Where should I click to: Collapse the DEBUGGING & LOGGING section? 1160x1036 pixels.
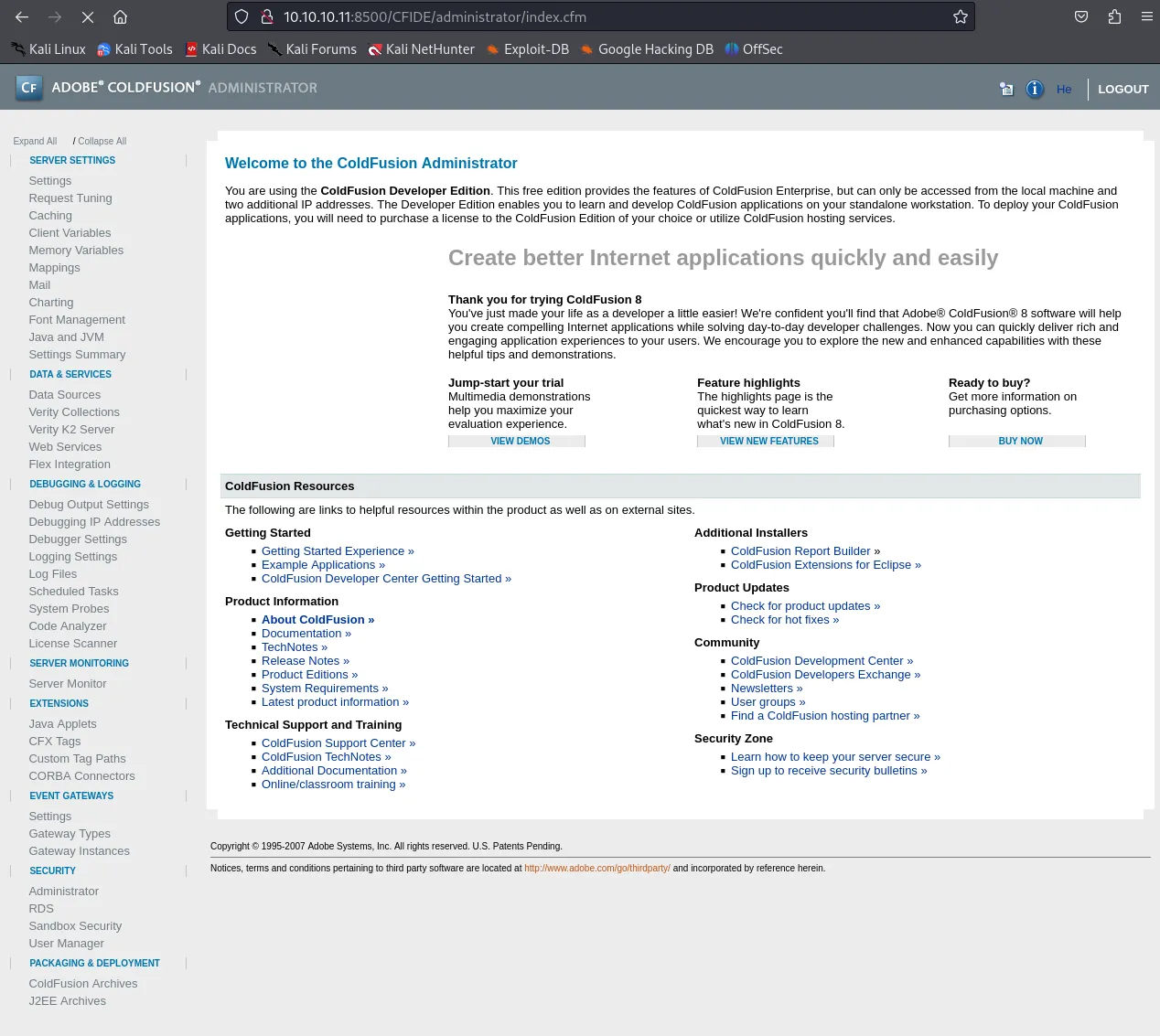[x=85, y=484]
